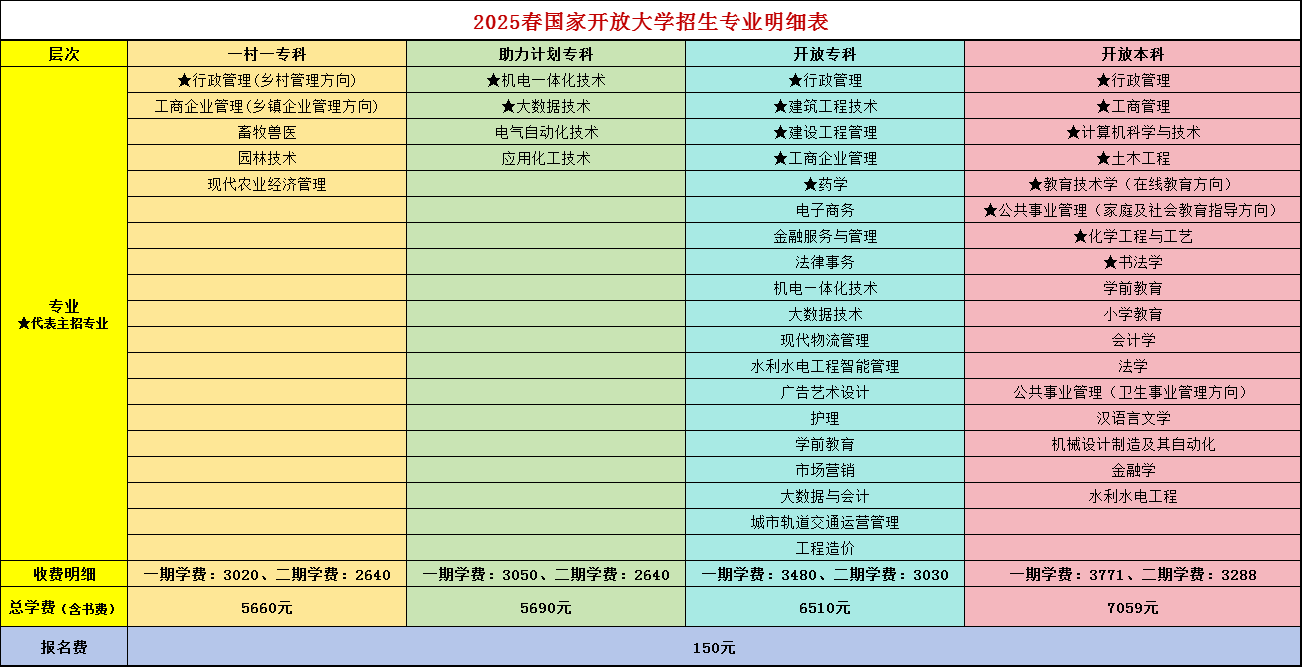Screen dimensions: 1302x667
Task: Click the 水利水电工程智能管理 cell
Action: pos(825,366)
